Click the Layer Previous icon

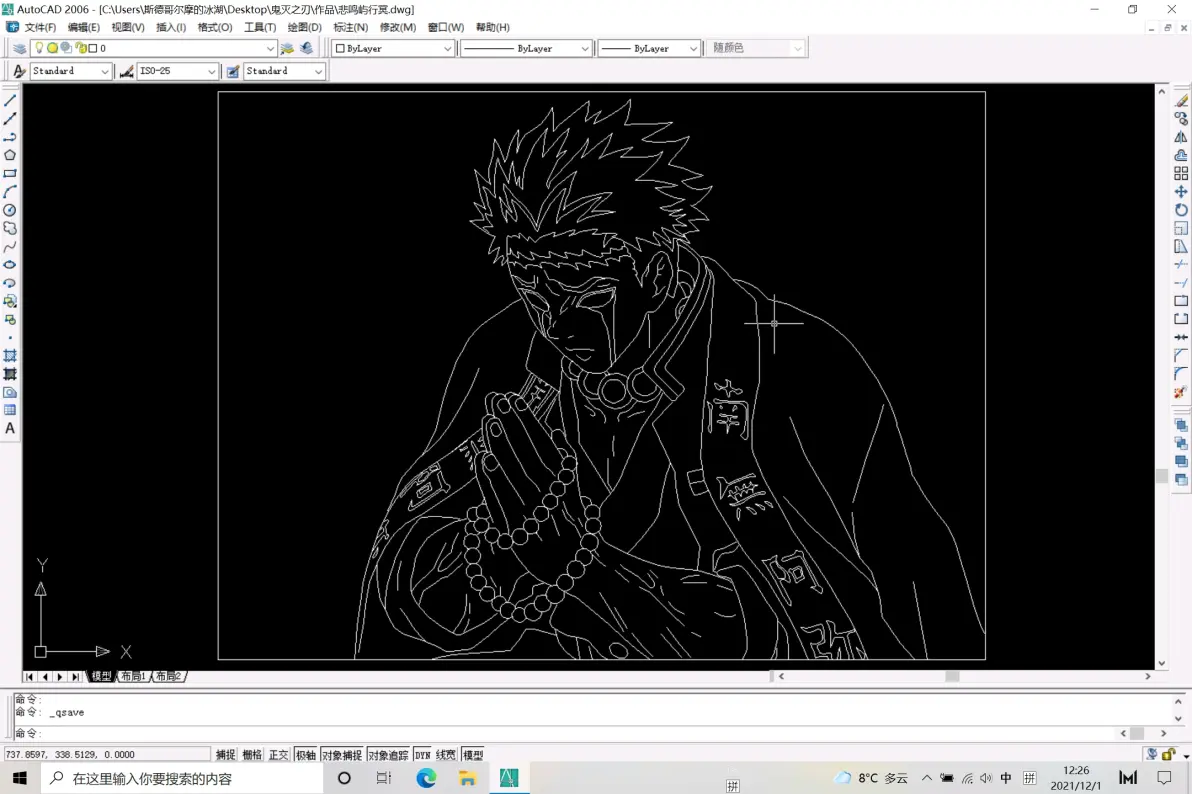(306, 48)
